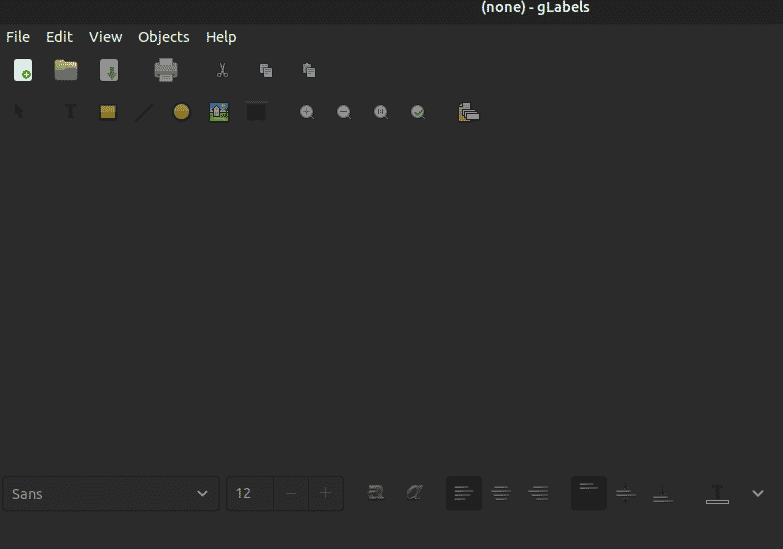783x549 pixels.
Task: Toggle bold text style
Action: [376, 493]
